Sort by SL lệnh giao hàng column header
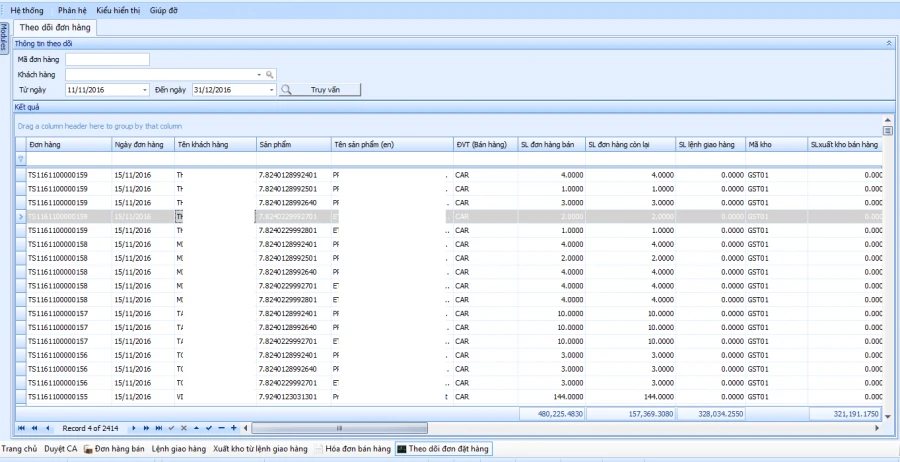Image resolution: width=900 pixels, height=462 pixels. [710, 145]
